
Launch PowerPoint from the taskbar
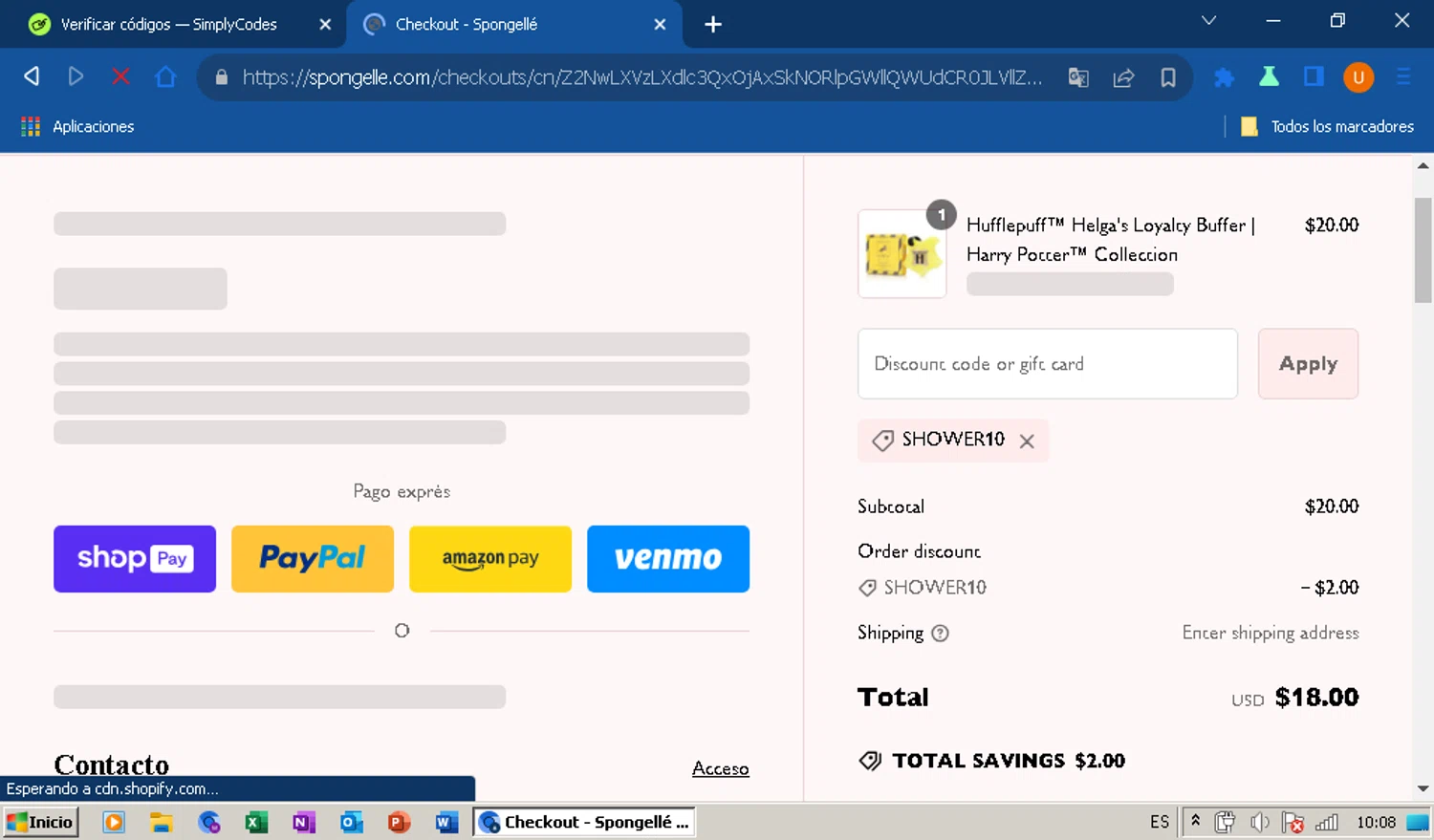[x=399, y=822]
